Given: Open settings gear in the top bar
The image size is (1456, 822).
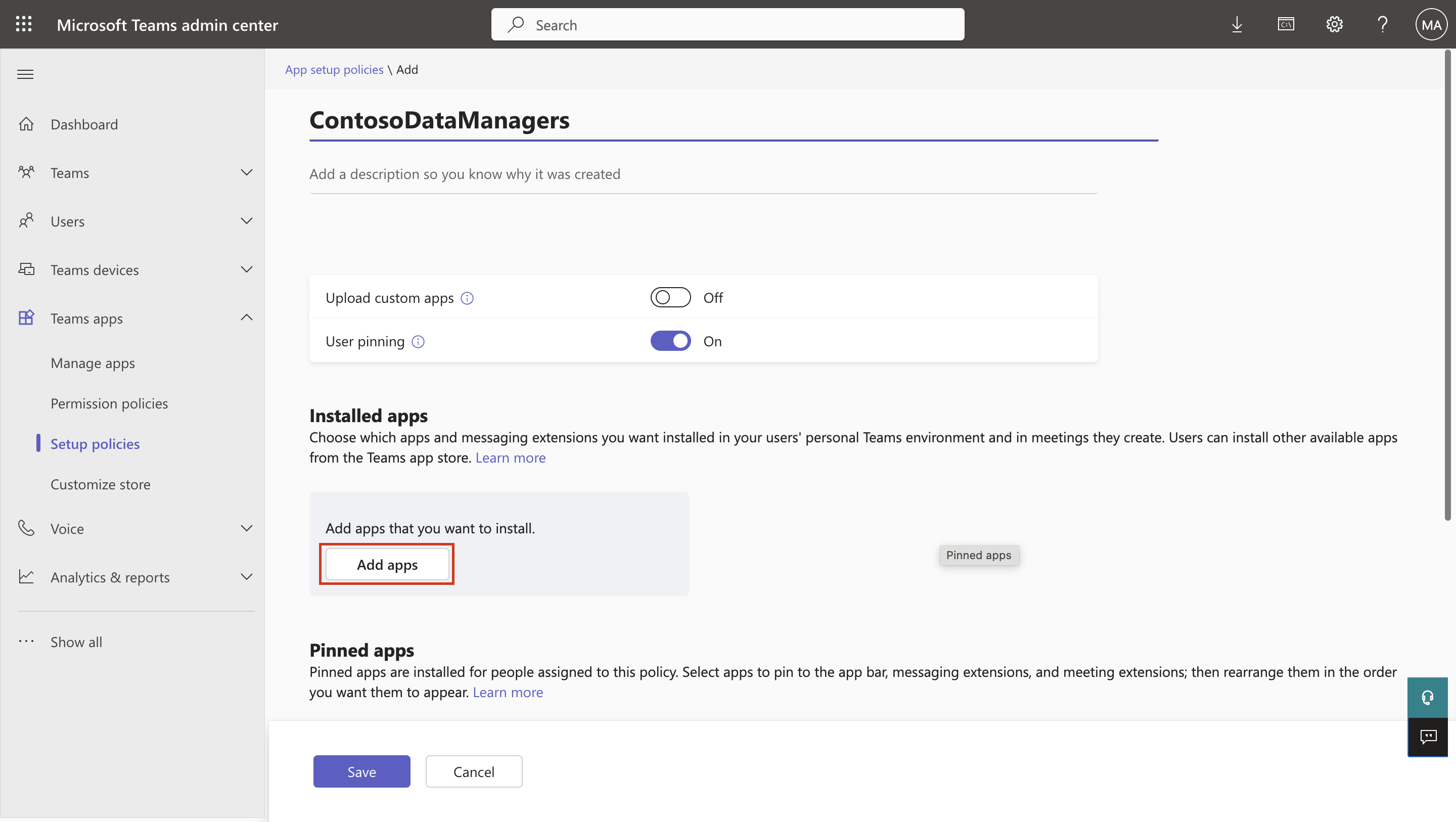Looking at the screenshot, I should click(1335, 24).
